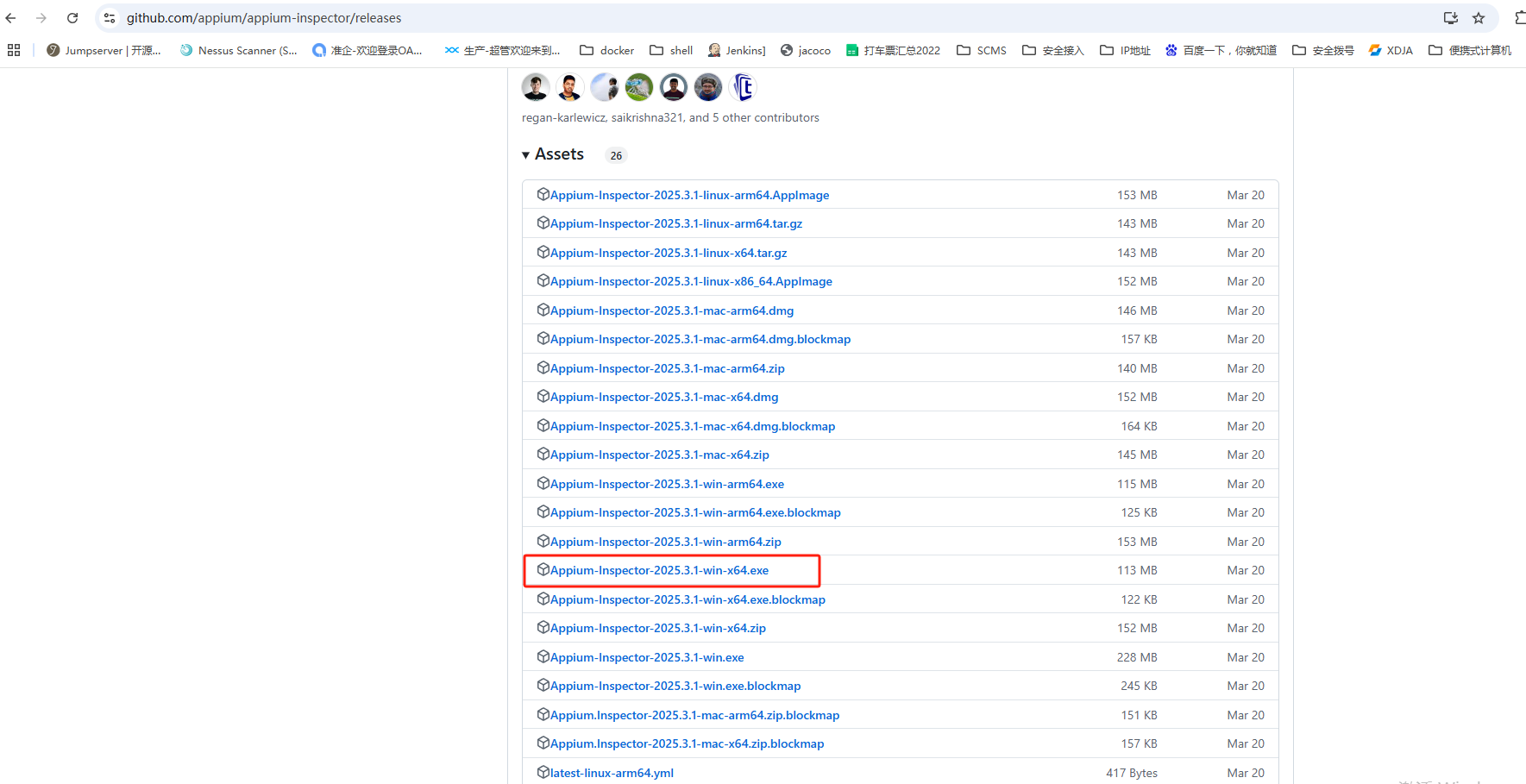Open jacoco bookmark
The image size is (1526, 784).
click(806, 50)
